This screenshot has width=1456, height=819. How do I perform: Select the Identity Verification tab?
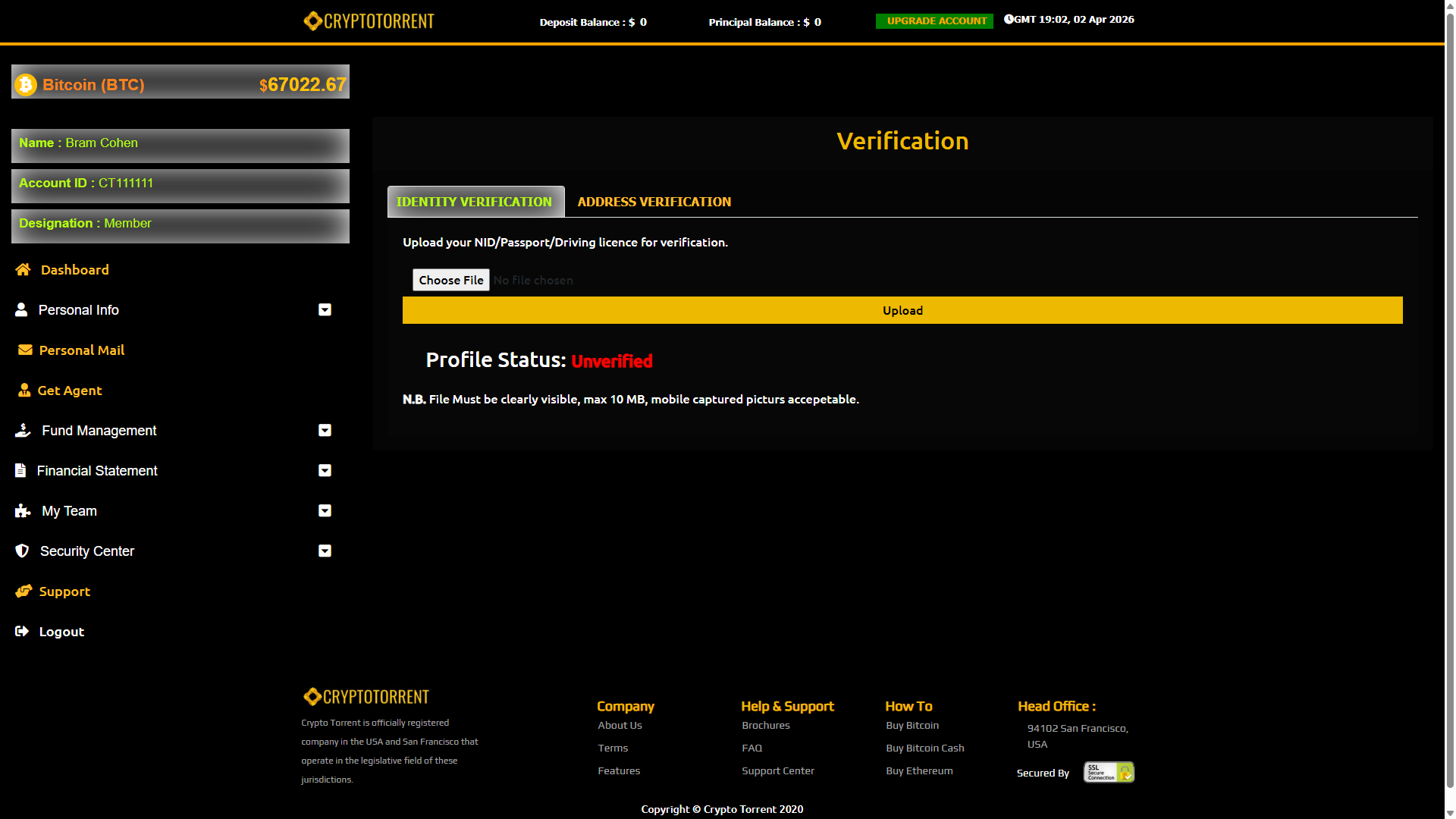[x=475, y=202]
